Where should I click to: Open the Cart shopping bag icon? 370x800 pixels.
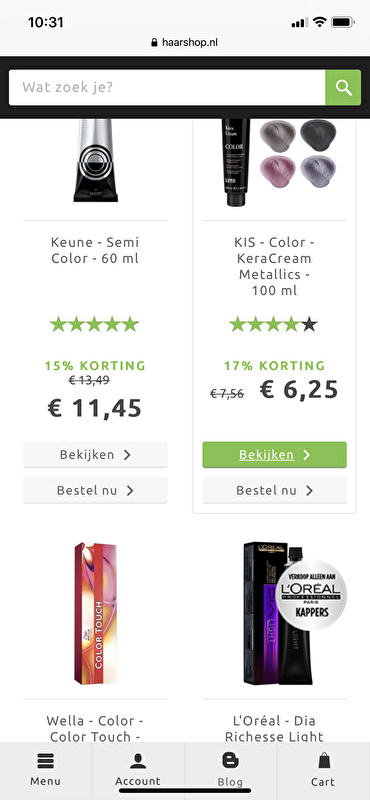pyautogui.click(x=324, y=761)
